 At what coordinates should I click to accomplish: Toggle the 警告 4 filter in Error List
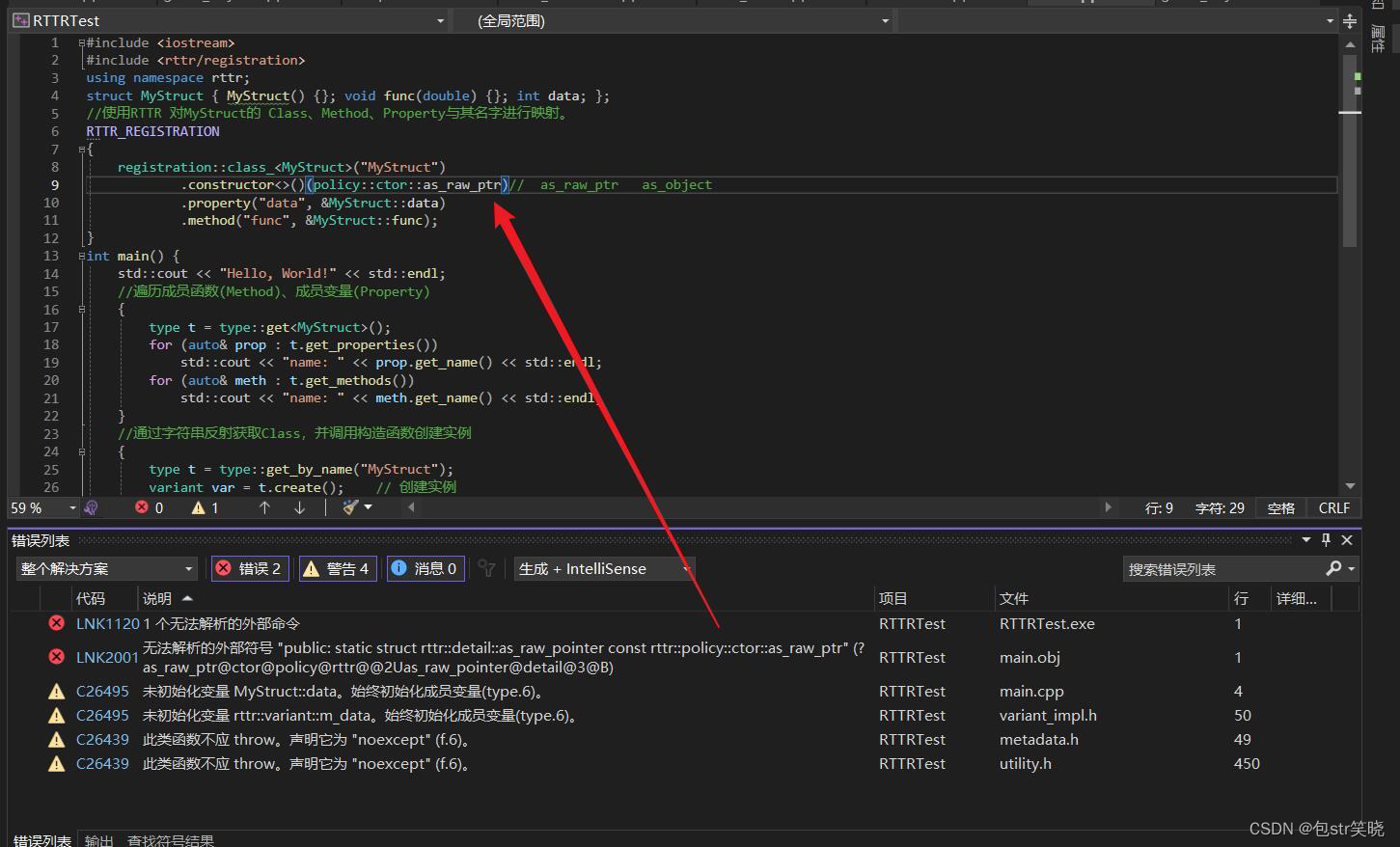(x=337, y=568)
